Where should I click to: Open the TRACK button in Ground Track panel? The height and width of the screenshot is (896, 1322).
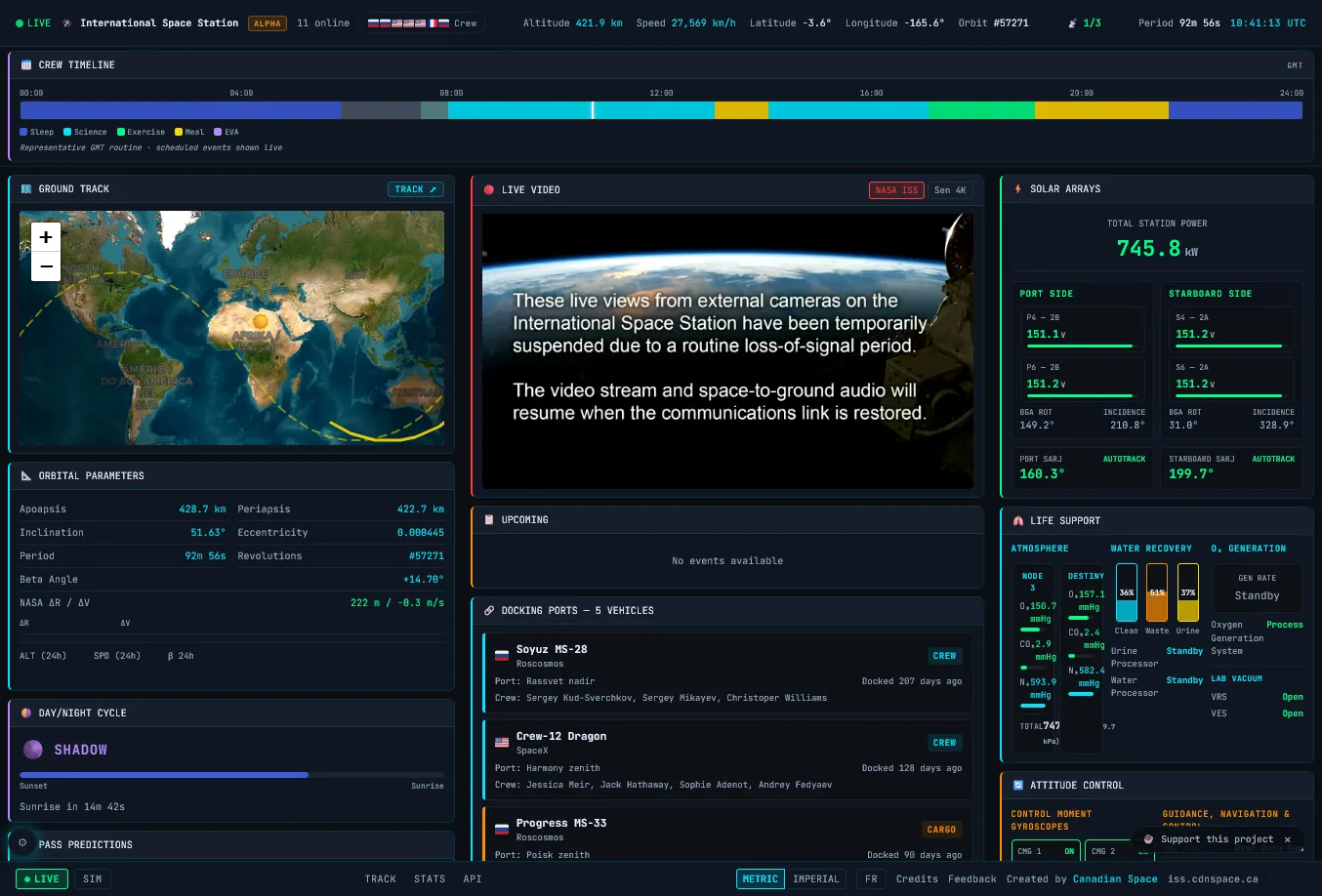416,189
